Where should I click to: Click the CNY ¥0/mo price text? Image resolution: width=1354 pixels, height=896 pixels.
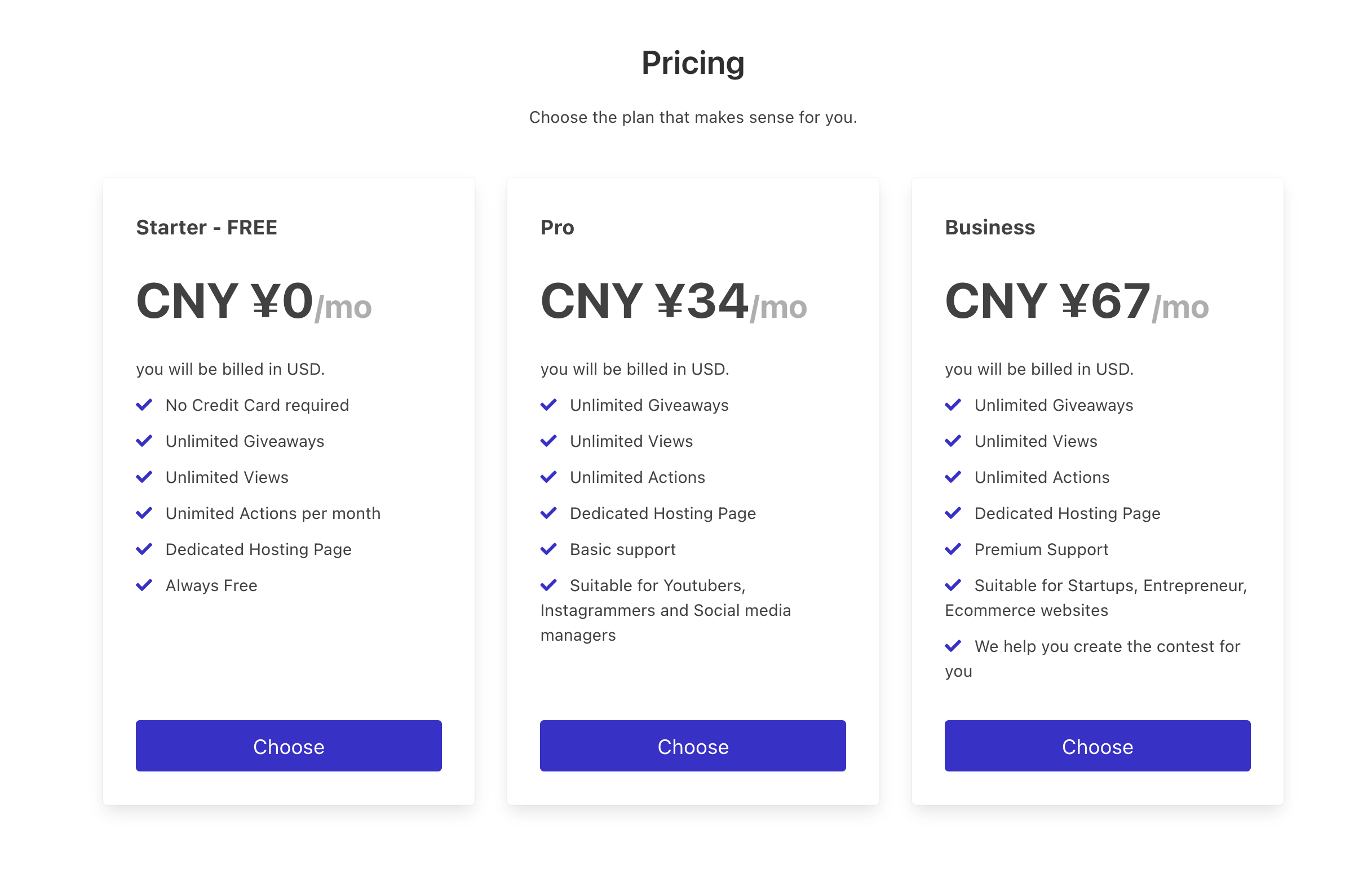[254, 301]
